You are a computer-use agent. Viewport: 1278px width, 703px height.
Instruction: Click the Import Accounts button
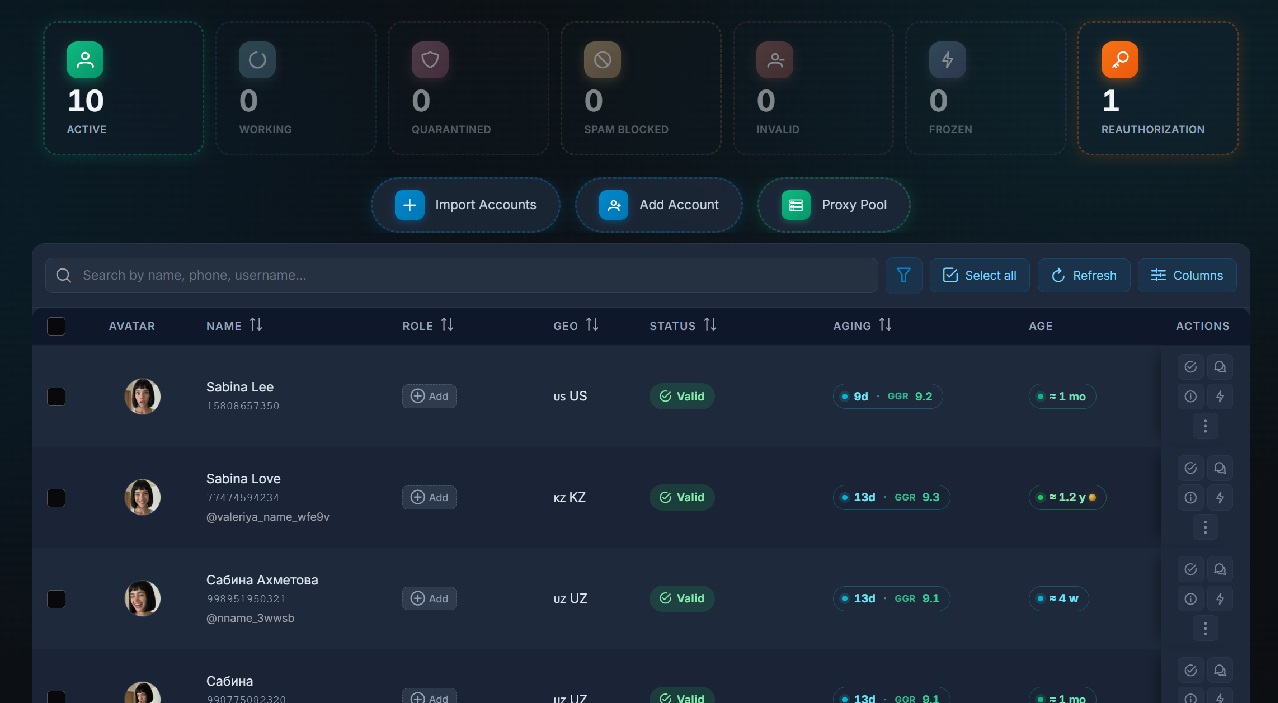point(466,205)
